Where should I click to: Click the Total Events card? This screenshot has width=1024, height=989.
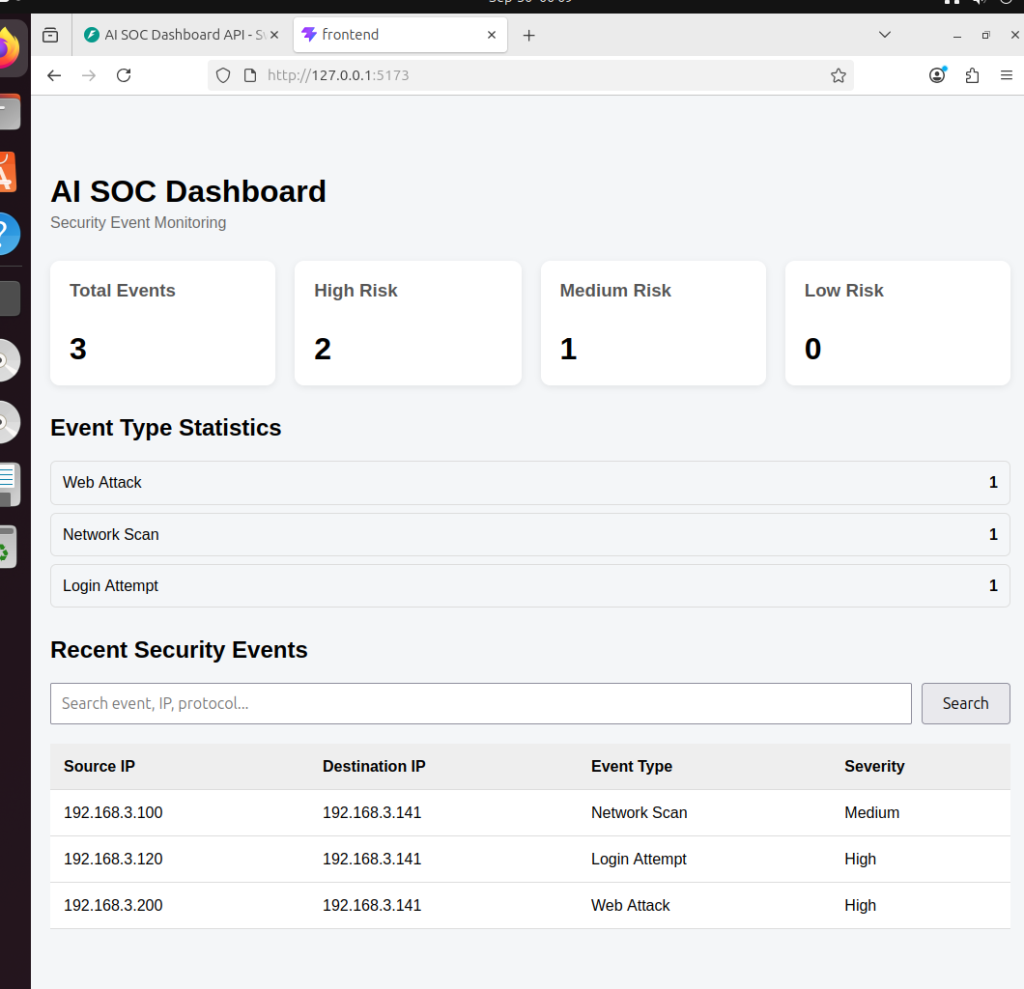point(163,323)
